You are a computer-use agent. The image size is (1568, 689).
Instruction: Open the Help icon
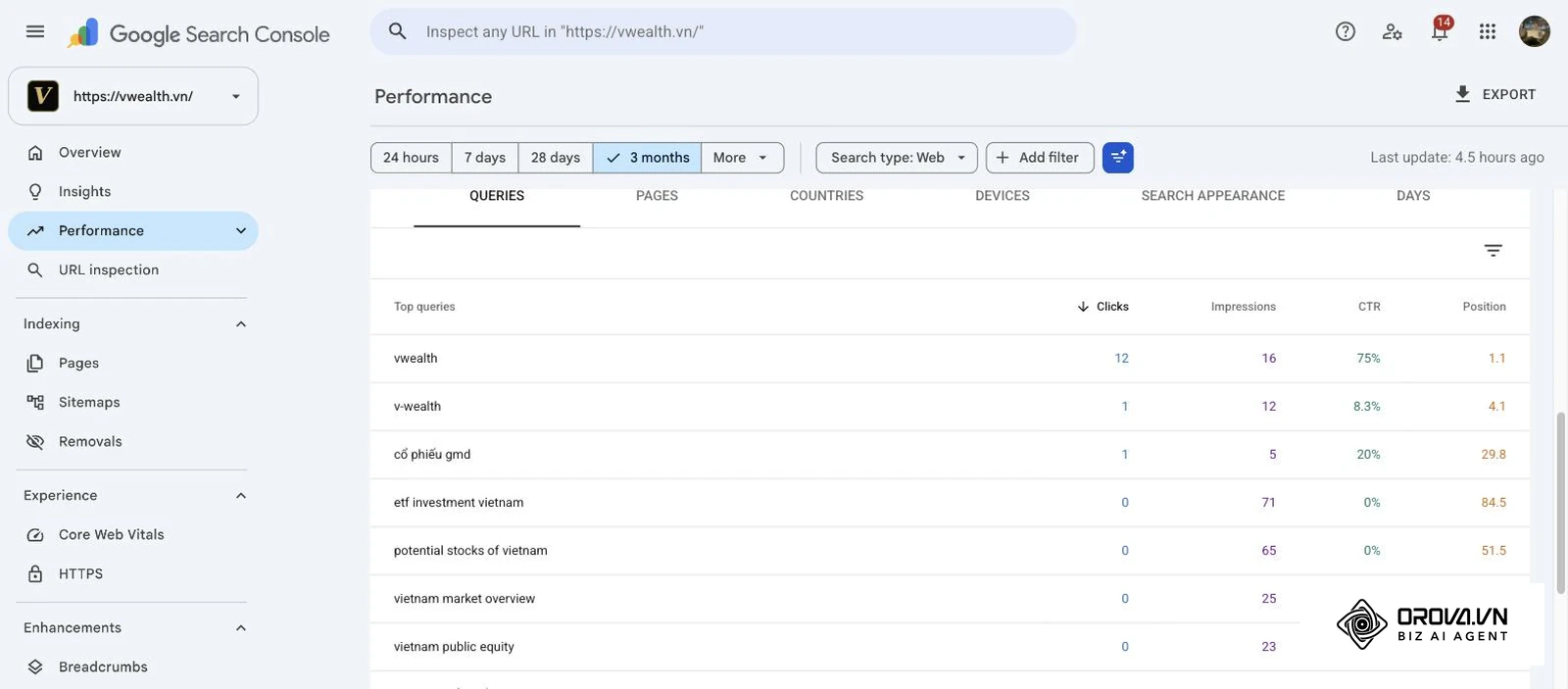(x=1346, y=31)
